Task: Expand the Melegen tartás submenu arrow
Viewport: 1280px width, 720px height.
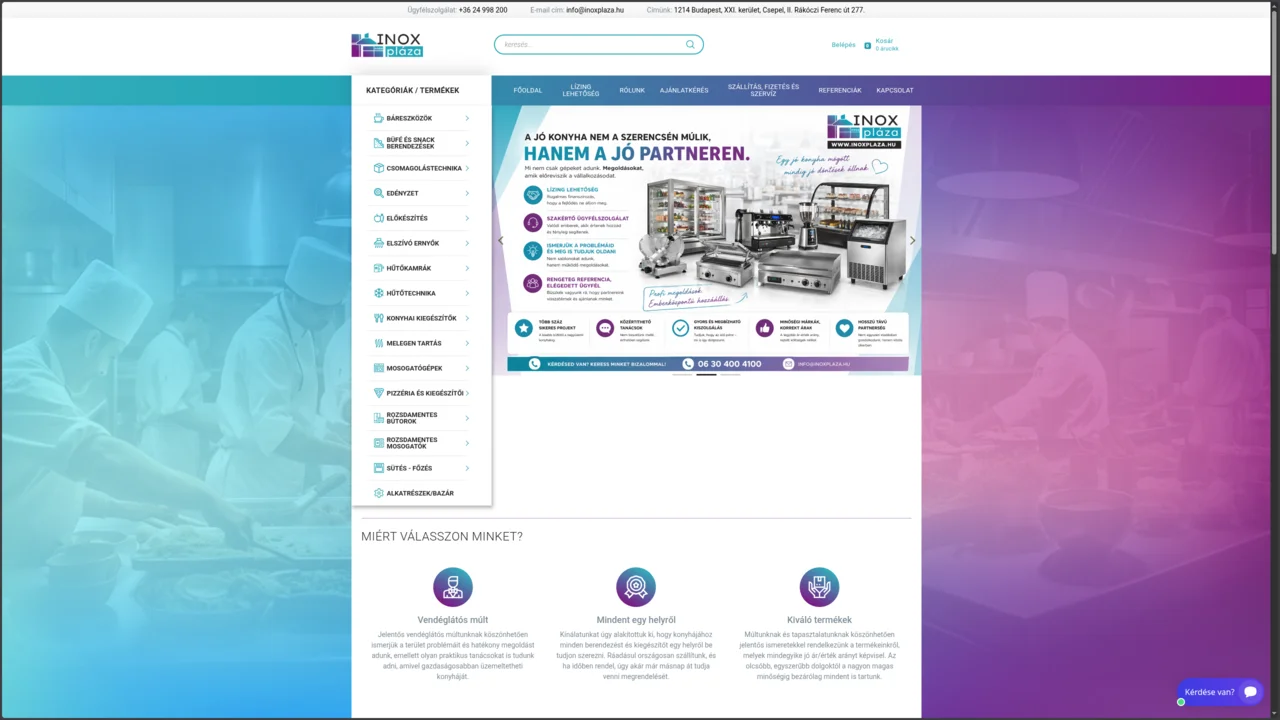Action: pos(467,343)
